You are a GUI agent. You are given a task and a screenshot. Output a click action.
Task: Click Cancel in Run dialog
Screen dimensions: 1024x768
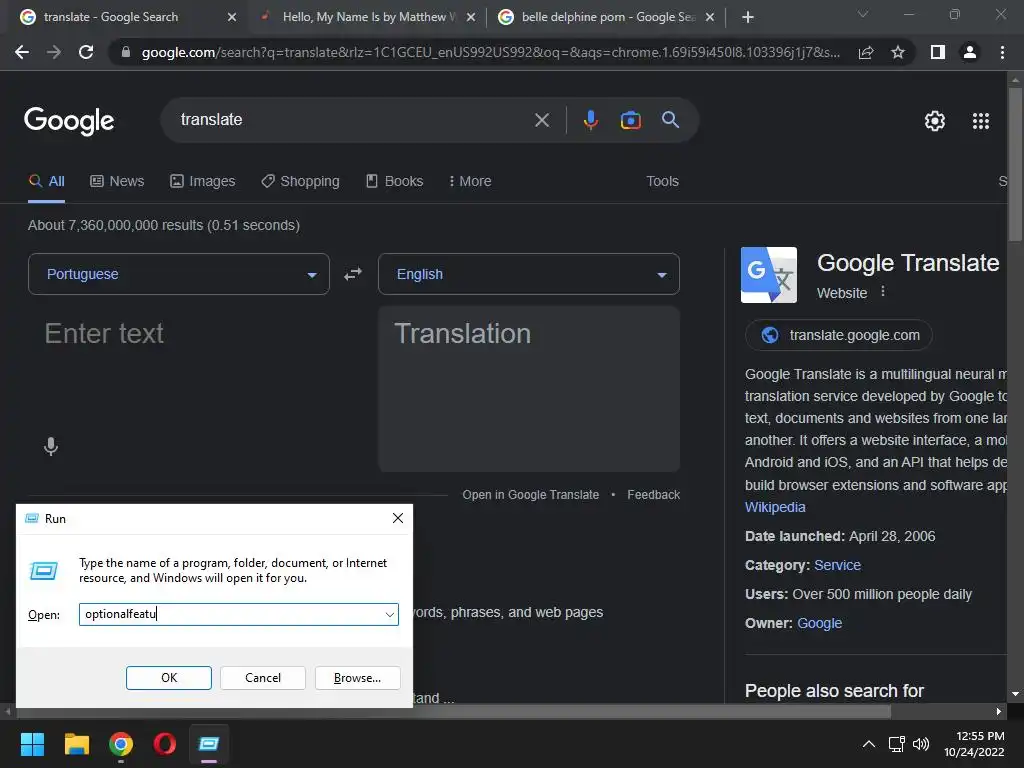[263, 678]
